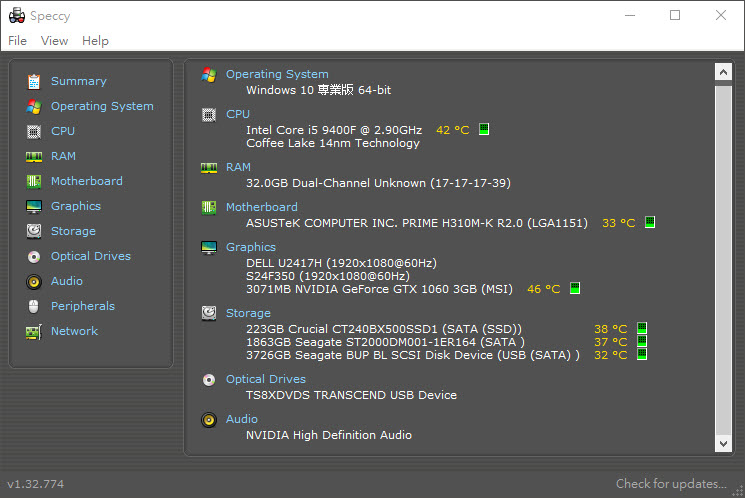745x498 pixels.
Task: Click the scrollbar down arrow
Action: coord(723,443)
